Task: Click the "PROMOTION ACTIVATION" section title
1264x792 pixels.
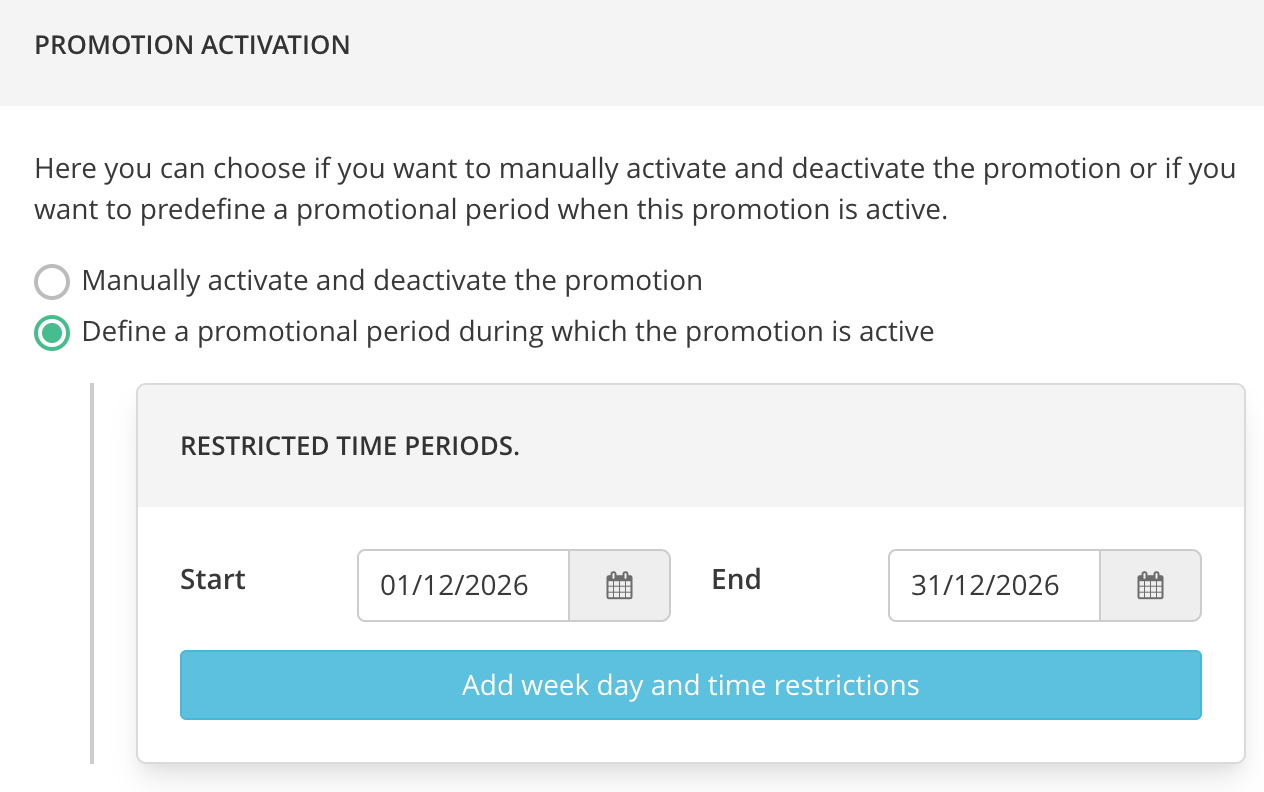Action: [192, 45]
